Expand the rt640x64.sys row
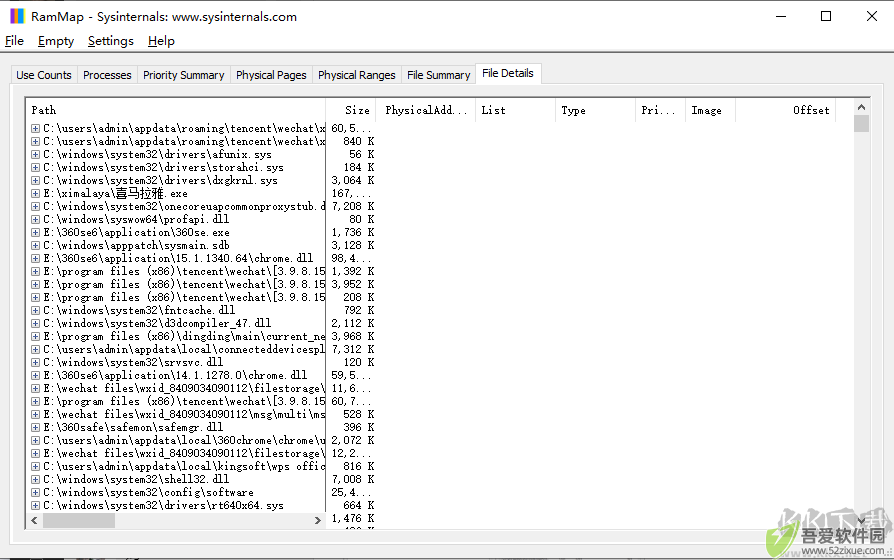The image size is (894, 560). [x=35, y=505]
